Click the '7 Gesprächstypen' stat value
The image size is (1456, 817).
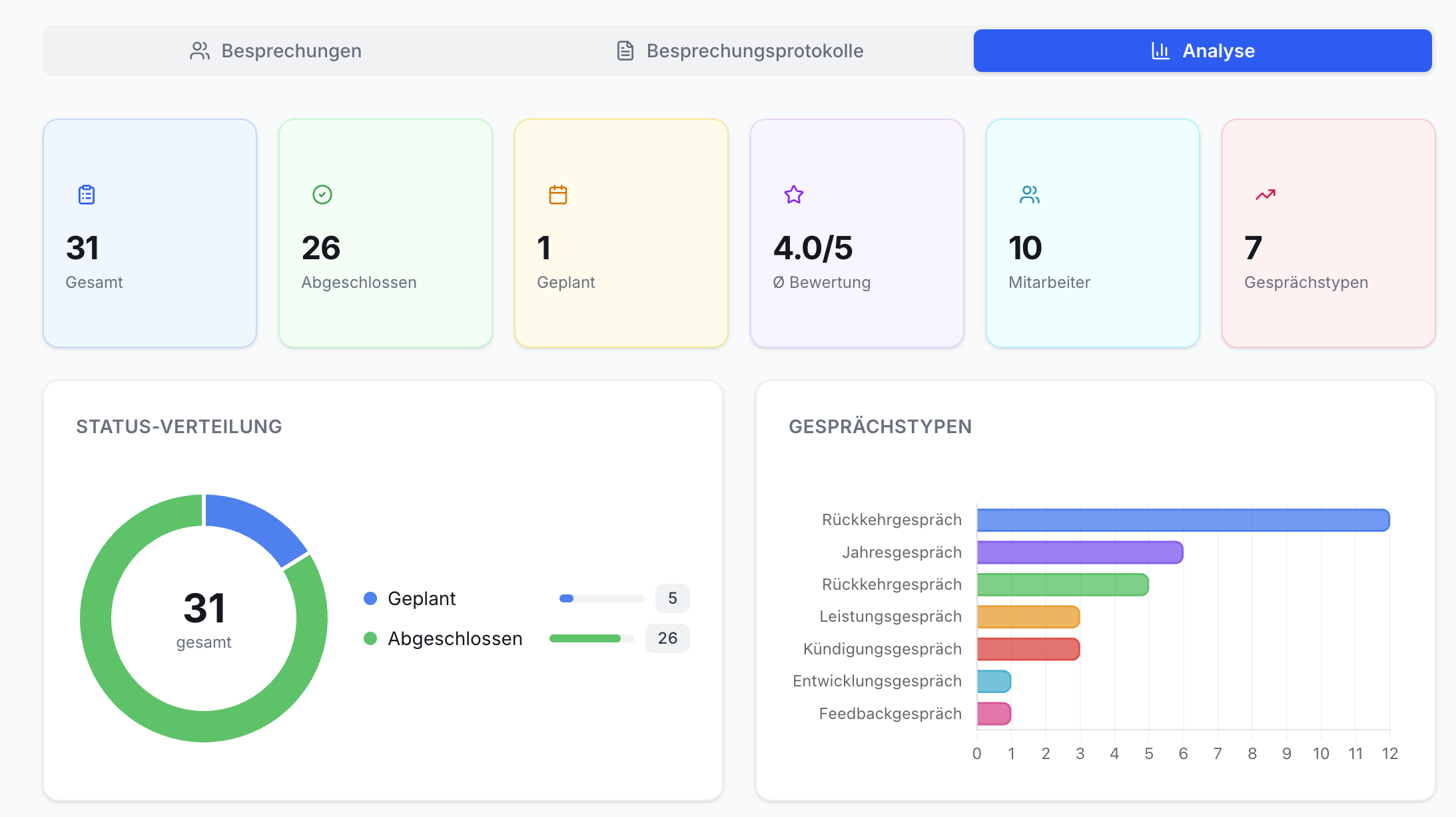(1253, 248)
